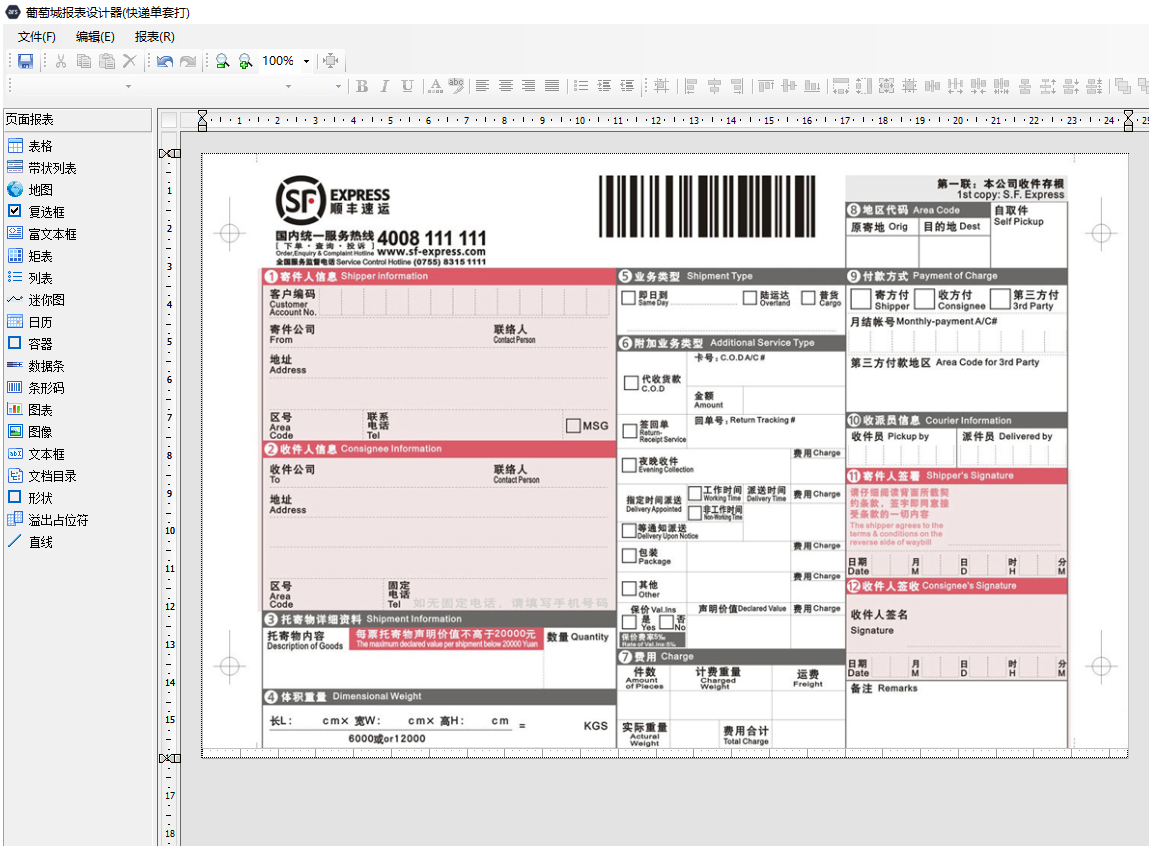Check the MSG box on the form
The height and width of the screenshot is (849, 1152).
pyautogui.click(x=574, y=426)
